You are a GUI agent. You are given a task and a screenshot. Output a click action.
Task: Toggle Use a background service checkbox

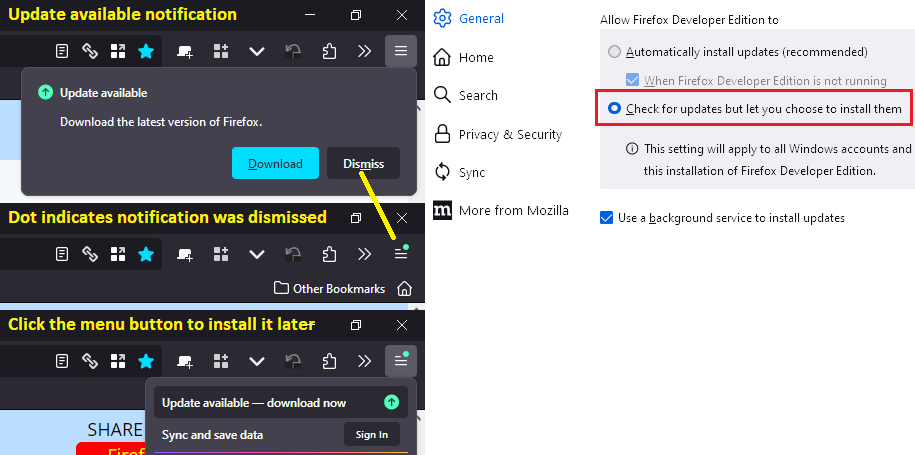607,218
